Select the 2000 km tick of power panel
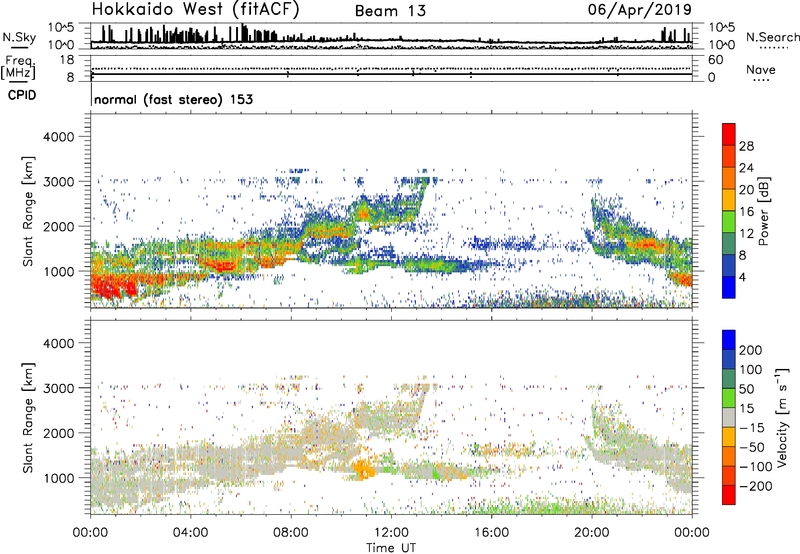 coord(59,226)
